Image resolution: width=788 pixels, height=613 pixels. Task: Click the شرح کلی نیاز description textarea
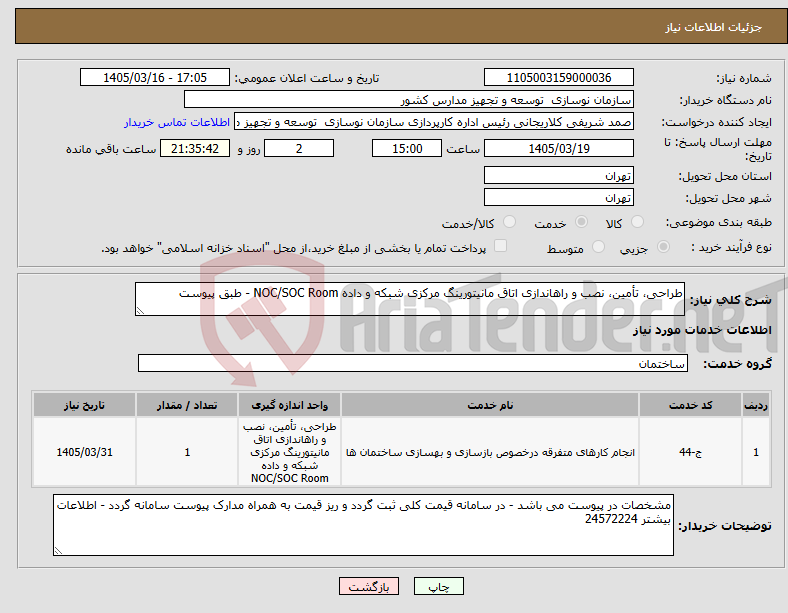click(410, 299)
